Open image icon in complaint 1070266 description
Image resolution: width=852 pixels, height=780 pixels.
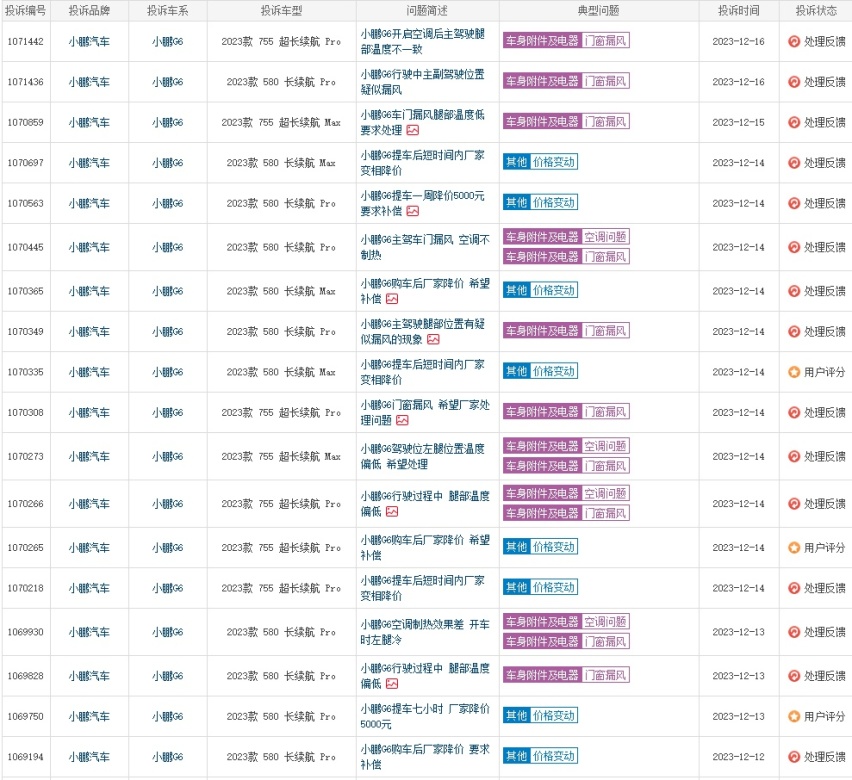pos(392,511)
